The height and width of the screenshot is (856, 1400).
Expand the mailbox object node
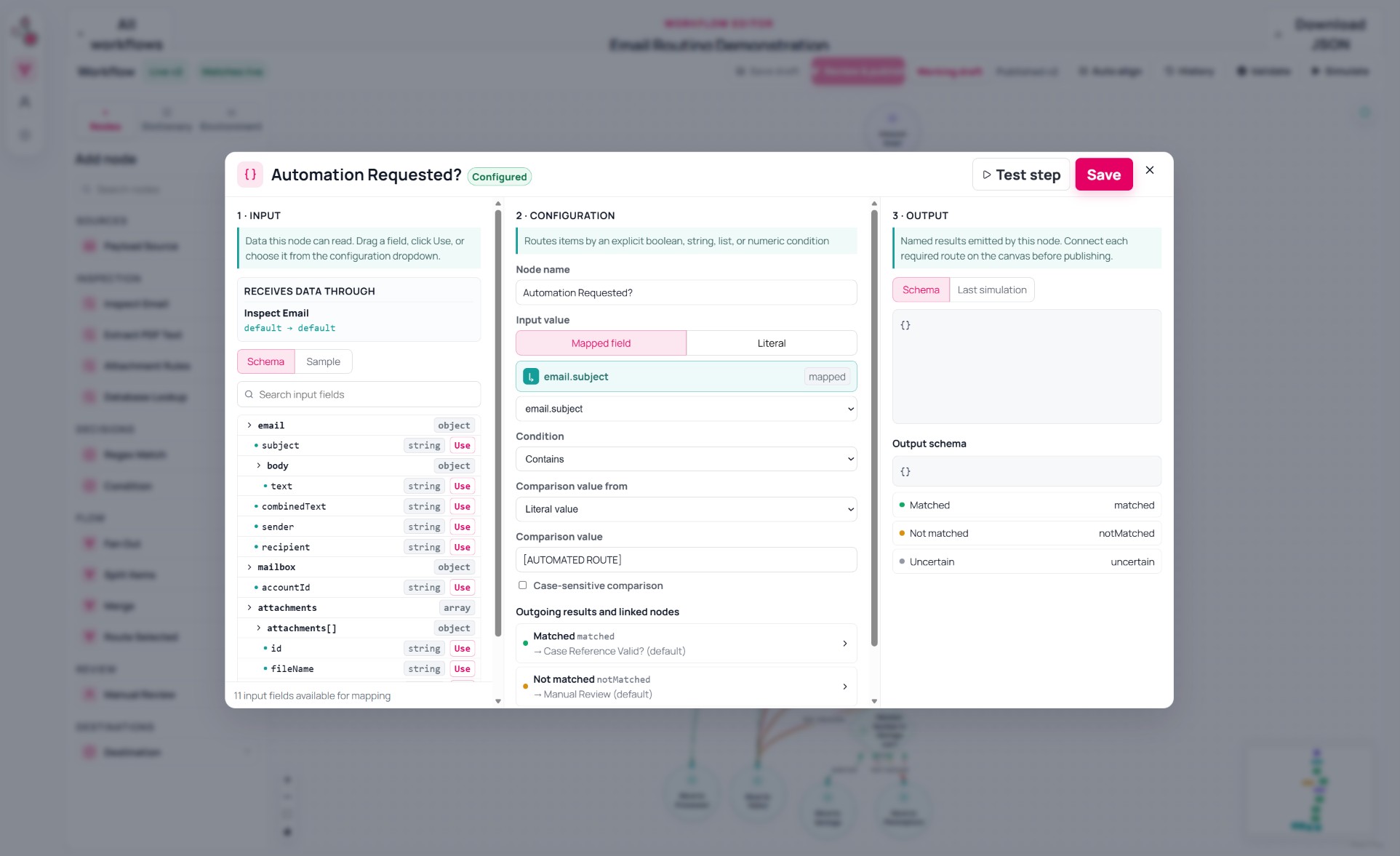click(x=249, y=567)
